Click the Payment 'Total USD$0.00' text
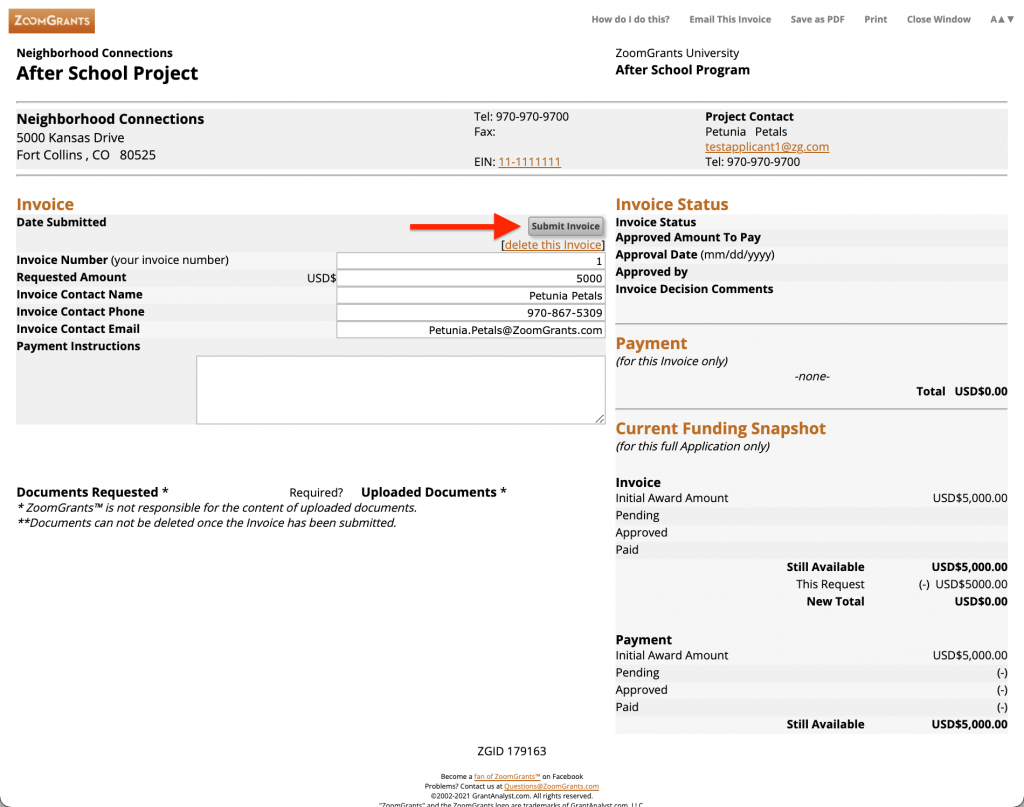1024x807 pixels. click(x=961, y=391)
